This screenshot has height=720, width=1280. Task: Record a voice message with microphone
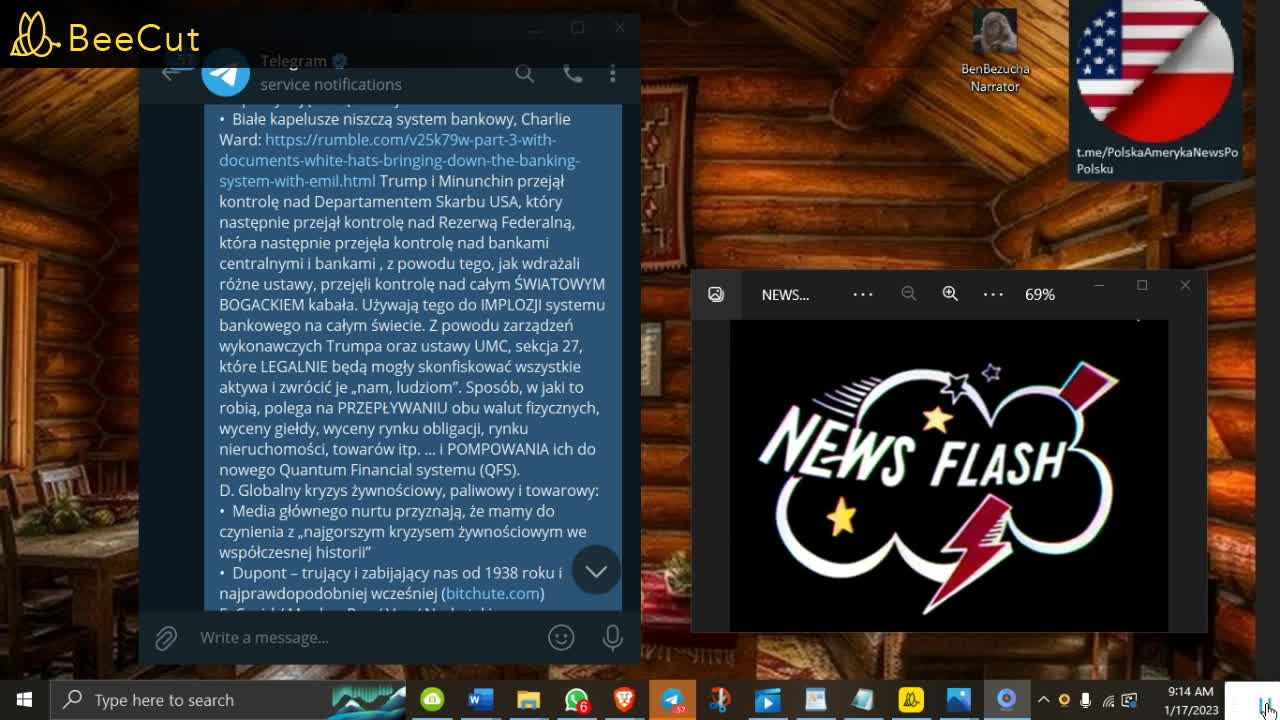pos(612,637)
